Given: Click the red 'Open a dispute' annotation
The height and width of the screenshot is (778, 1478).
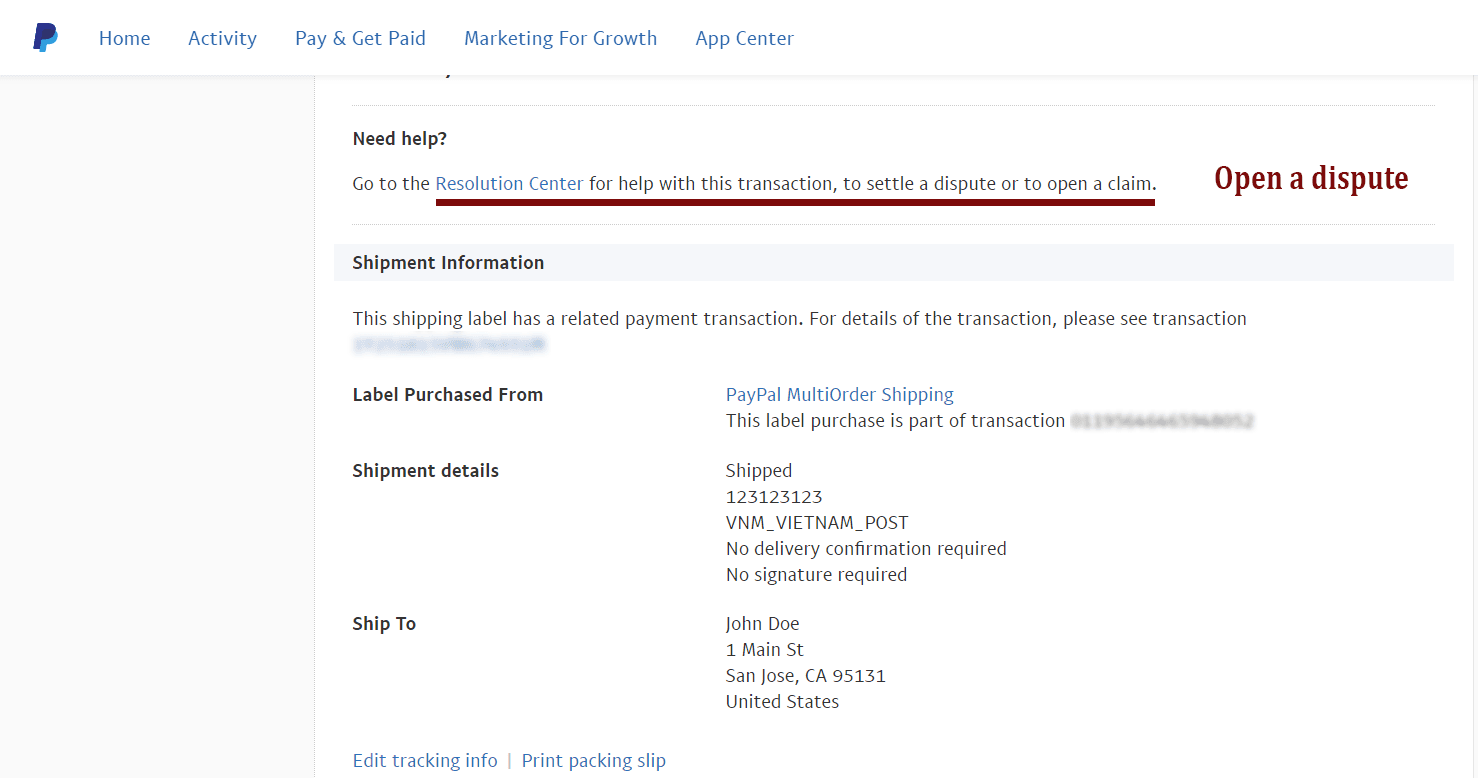Looking at the screenshot, I should coord(1310,179).
